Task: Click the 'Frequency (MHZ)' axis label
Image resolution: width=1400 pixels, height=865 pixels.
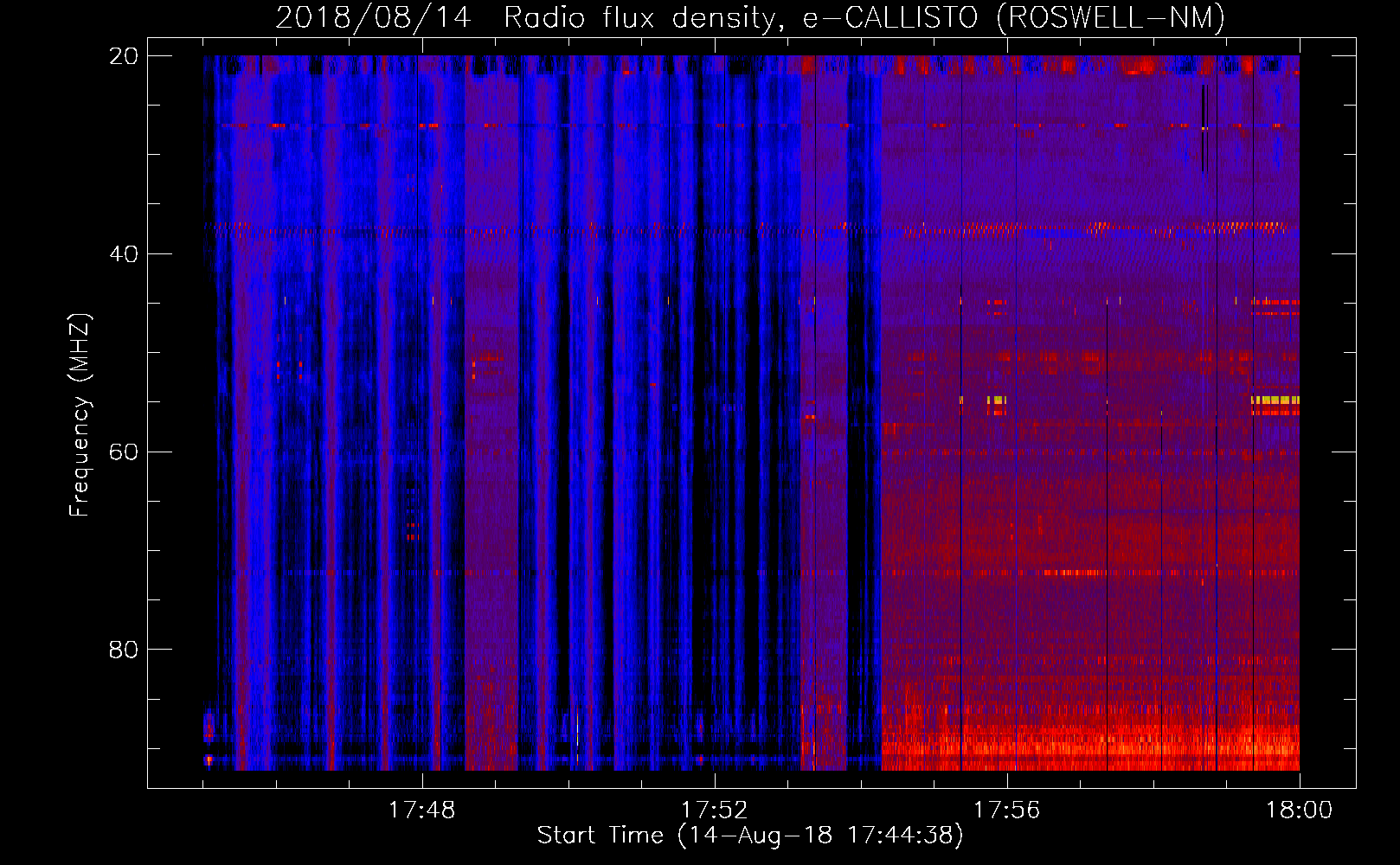Action: pyautogui.click(x=80, y=415)
